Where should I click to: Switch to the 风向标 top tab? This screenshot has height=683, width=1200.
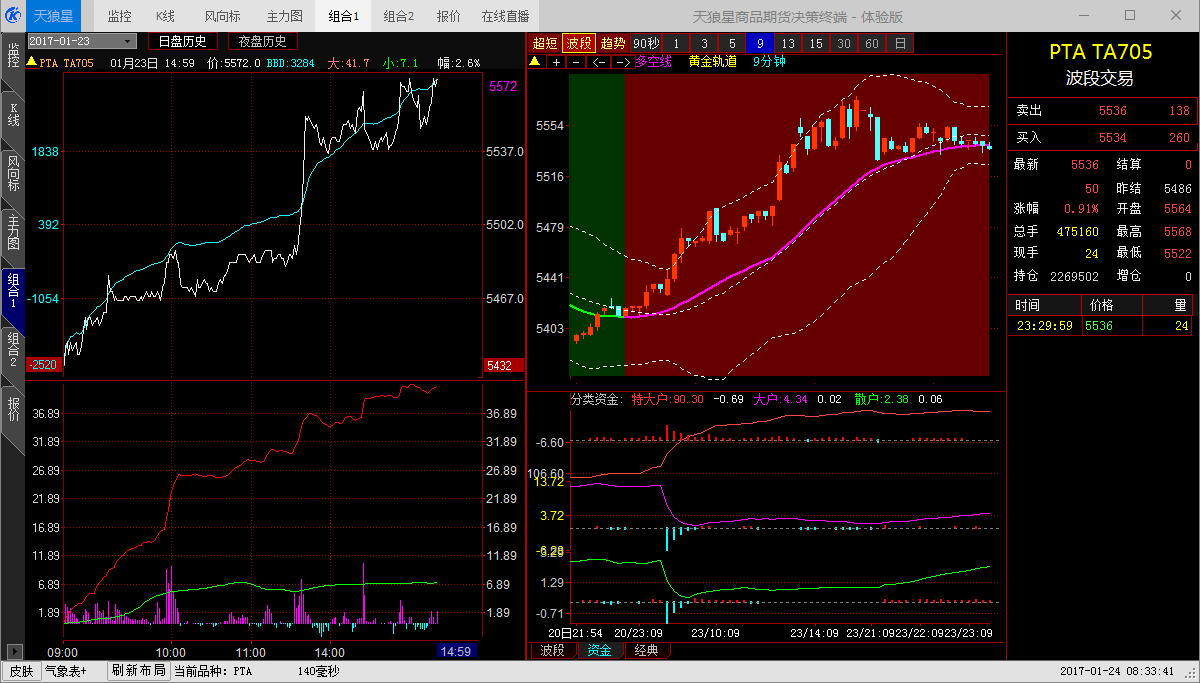point(221,16)
